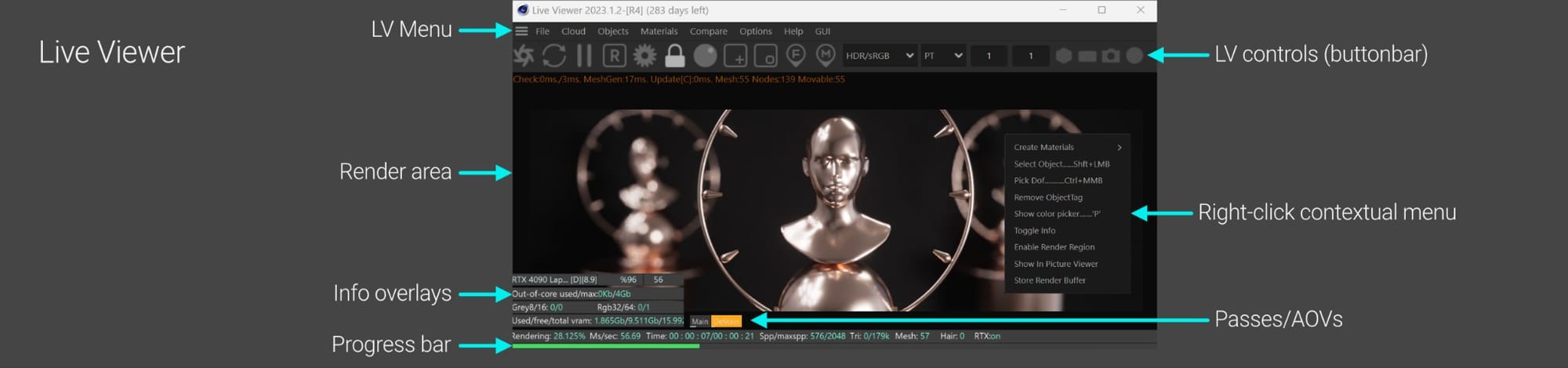1568x368 pixels.
Task: Open the Live Viewer hamburger menu
Action: [x=521, y=31]
